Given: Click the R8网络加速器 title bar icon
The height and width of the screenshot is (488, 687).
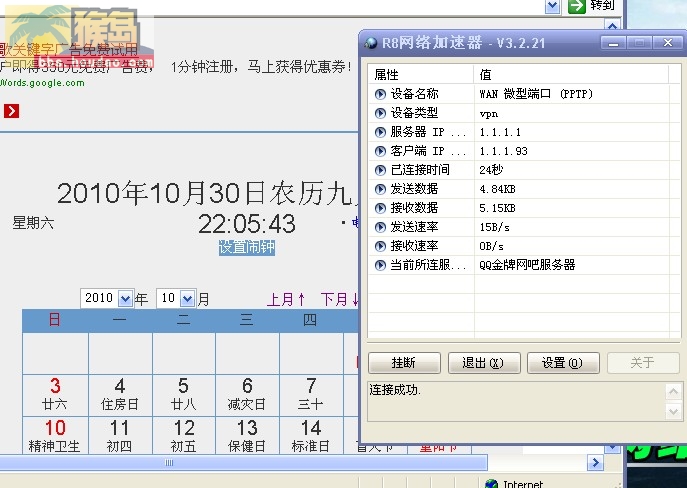Looking at the screenshot, I should pyautogui.click(x=371, y=43).
